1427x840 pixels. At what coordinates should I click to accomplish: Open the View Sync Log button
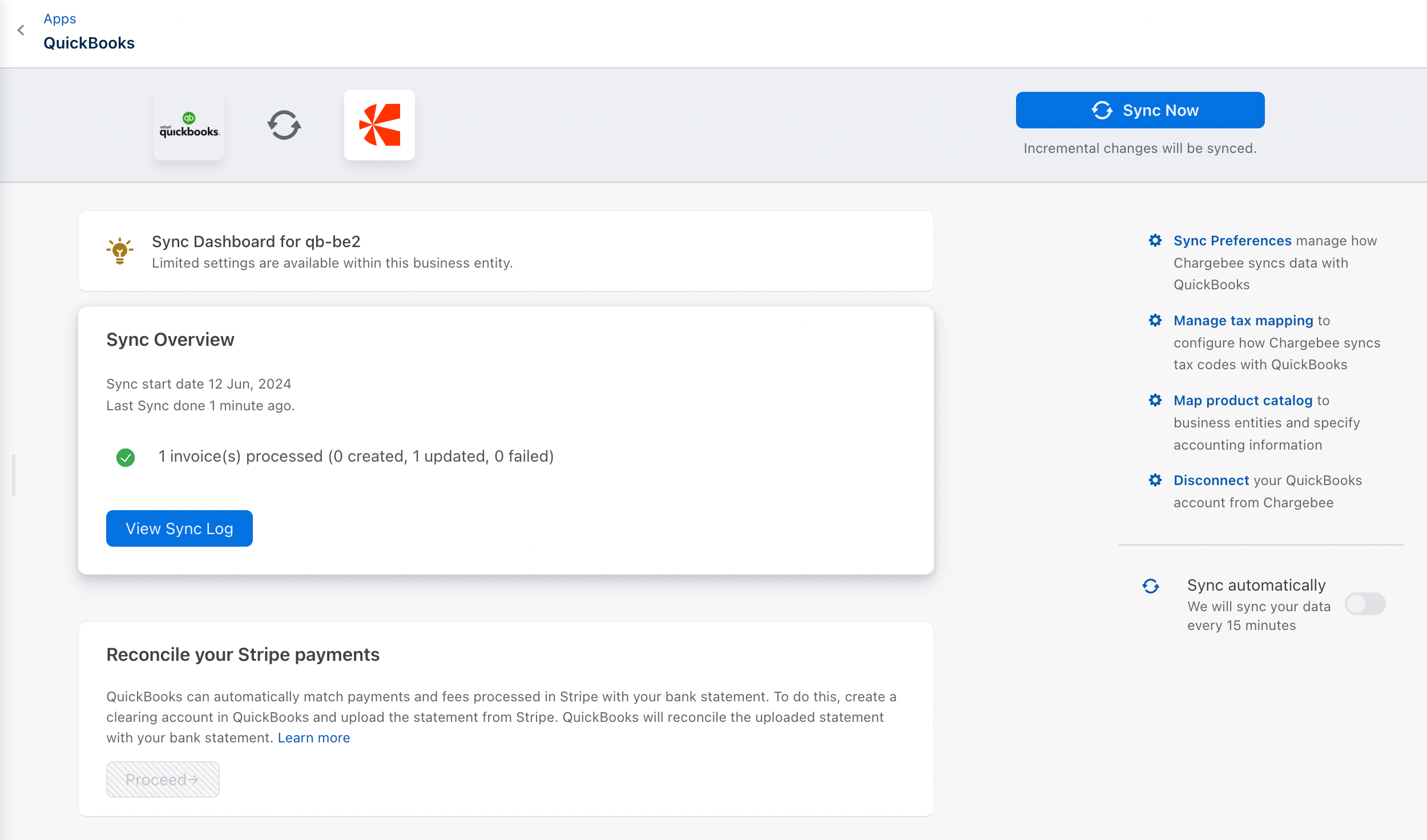[179, 528]
